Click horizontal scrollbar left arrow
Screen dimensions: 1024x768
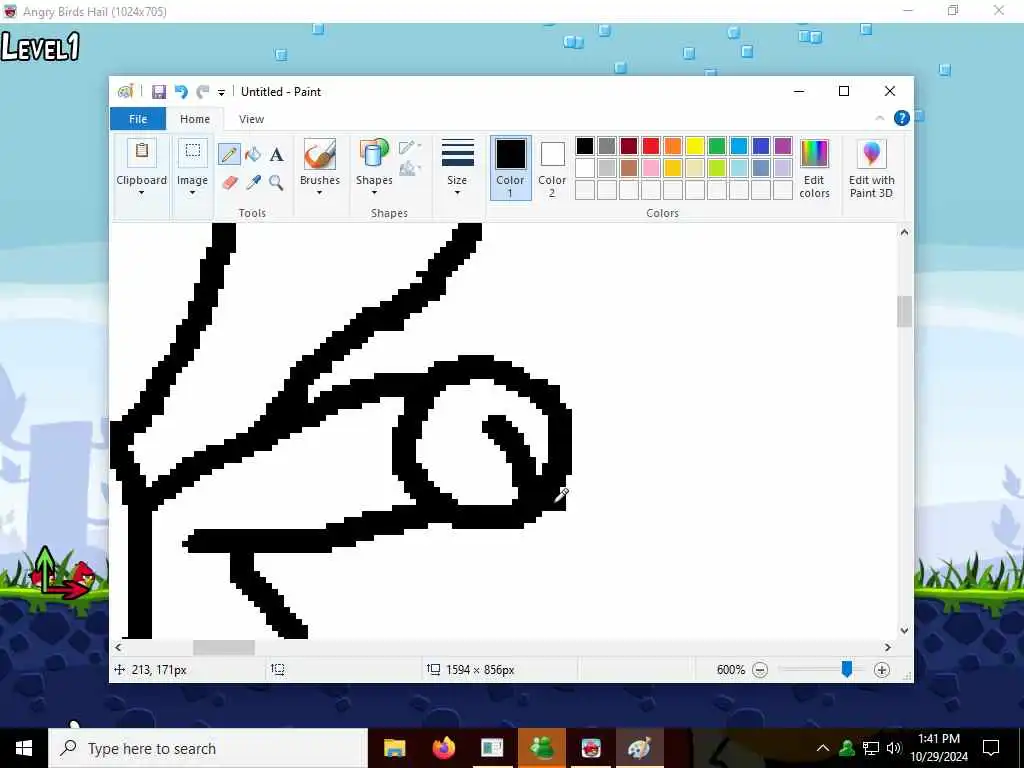pos(118,647)
